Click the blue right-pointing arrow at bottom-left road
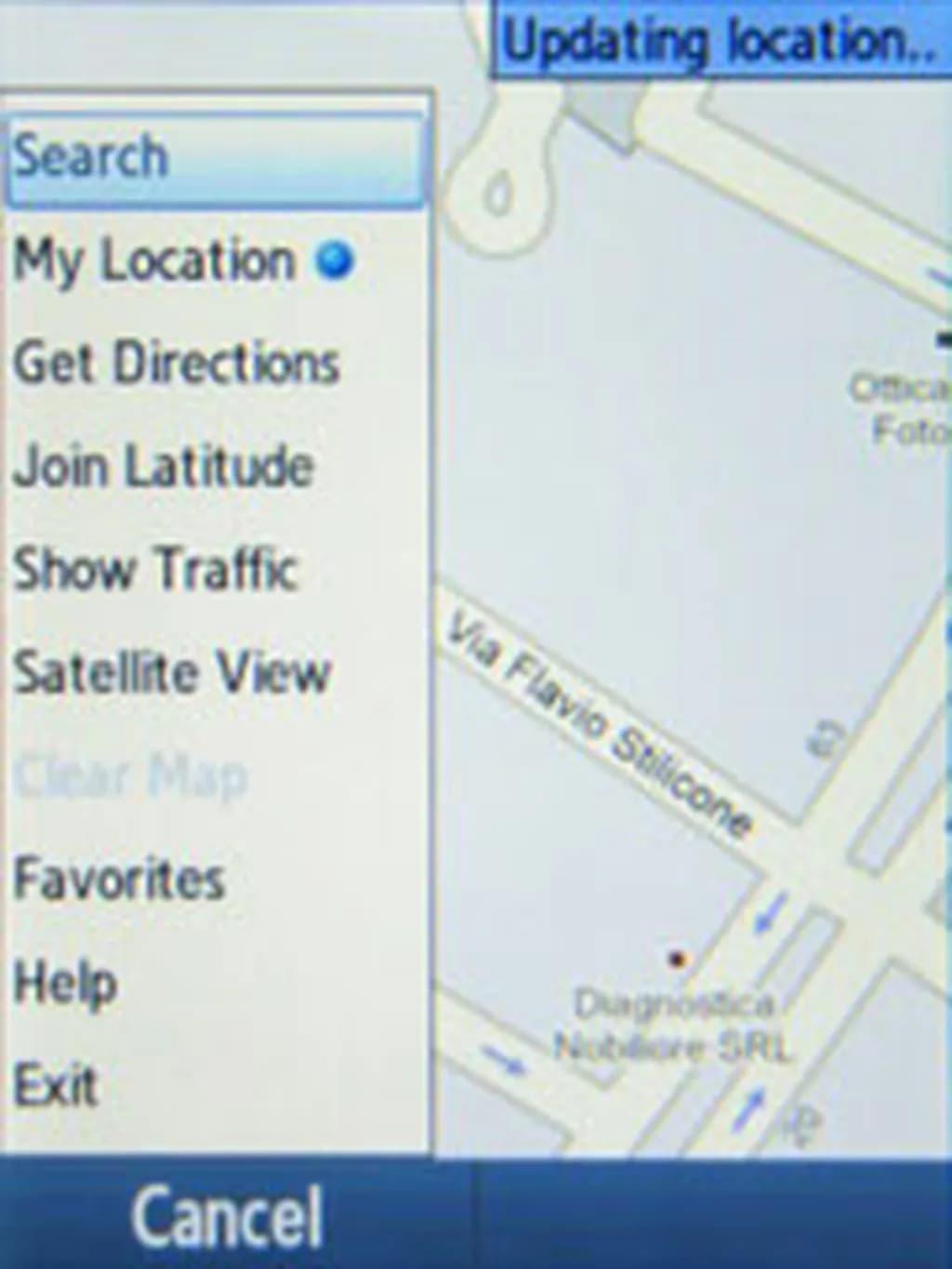Screen dimensions: 952x1269 503,1058
